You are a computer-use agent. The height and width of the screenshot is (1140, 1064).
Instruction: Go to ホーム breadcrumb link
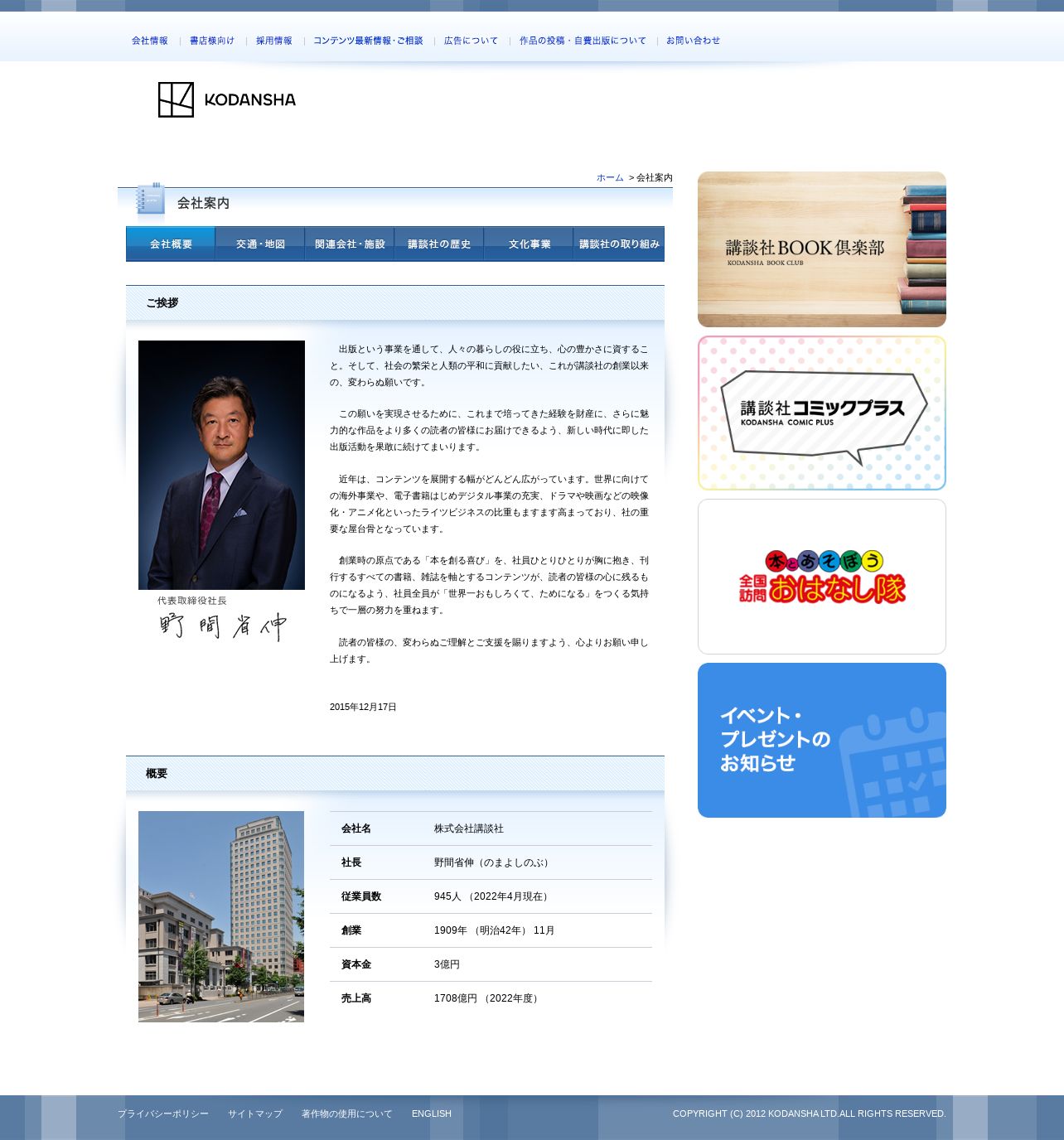610,178
